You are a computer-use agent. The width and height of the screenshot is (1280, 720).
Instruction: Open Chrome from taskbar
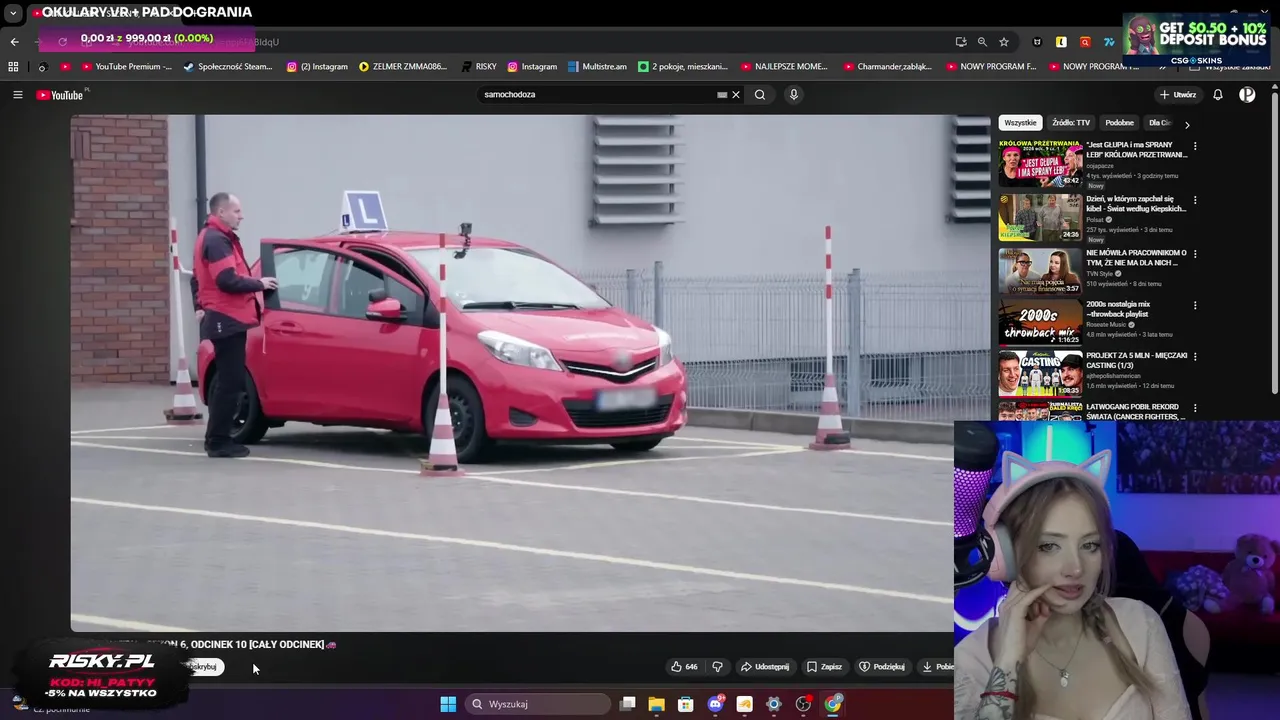(833, 704)
